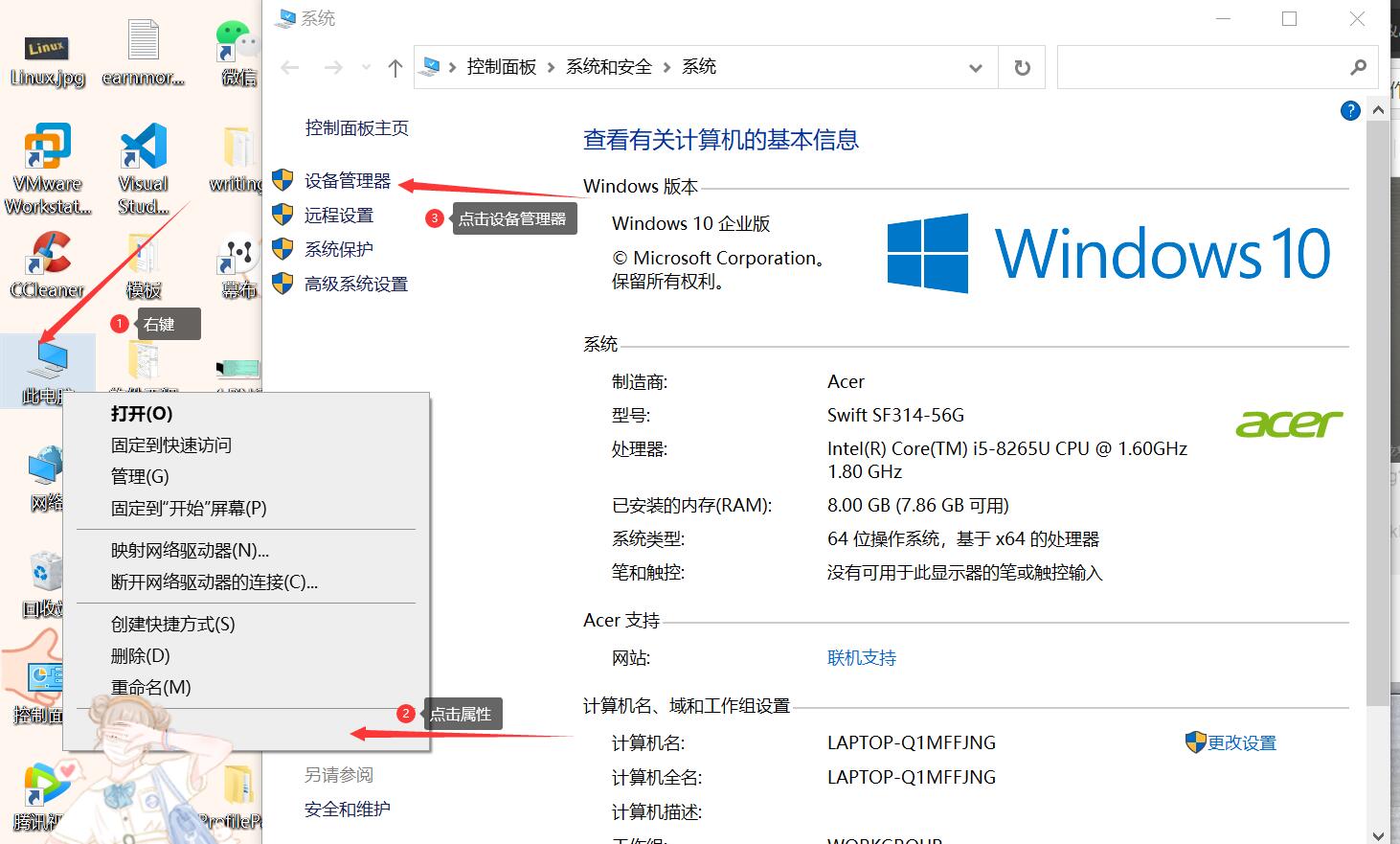Expand the breadcrumb arrow after 系统和安全
Viewport: 1400px width, 844px height.
(667, 66)
